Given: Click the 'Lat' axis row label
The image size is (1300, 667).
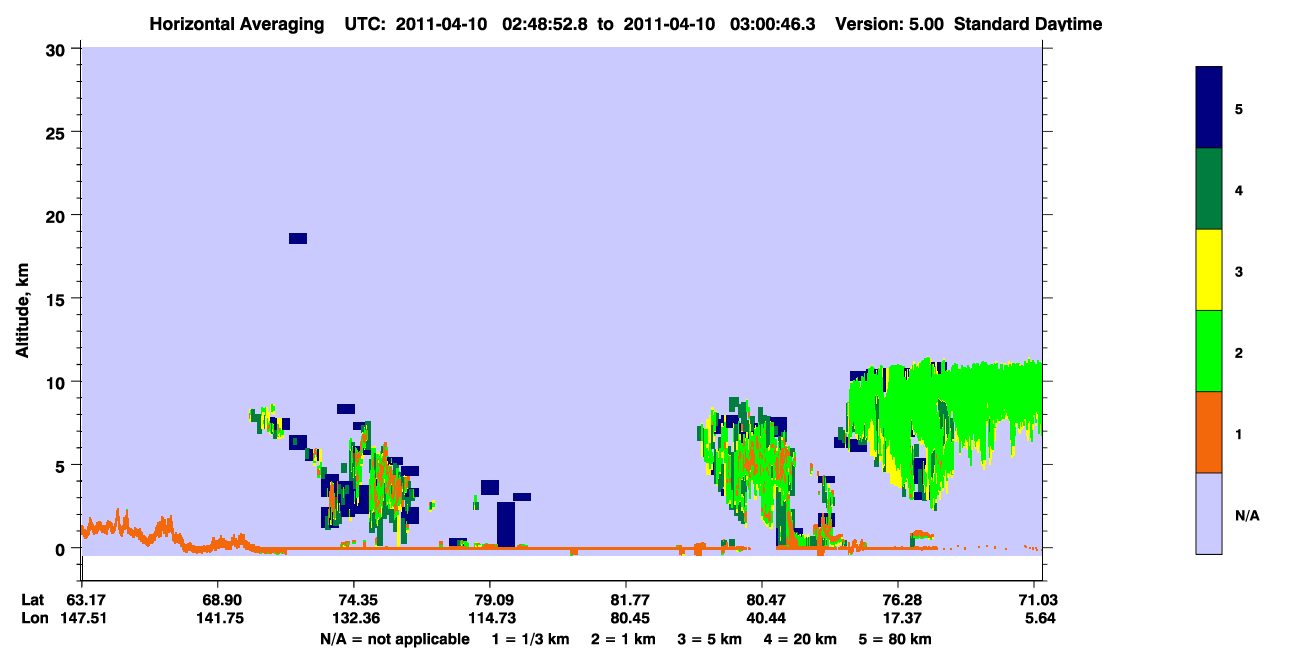Looking at the screenshot, I should (32, 599).
